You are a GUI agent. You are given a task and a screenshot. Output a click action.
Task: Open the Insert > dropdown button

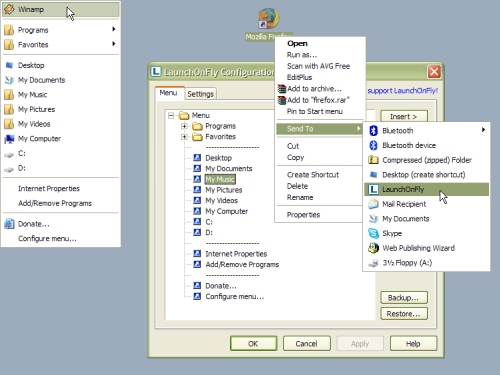(x=404, y=116)
